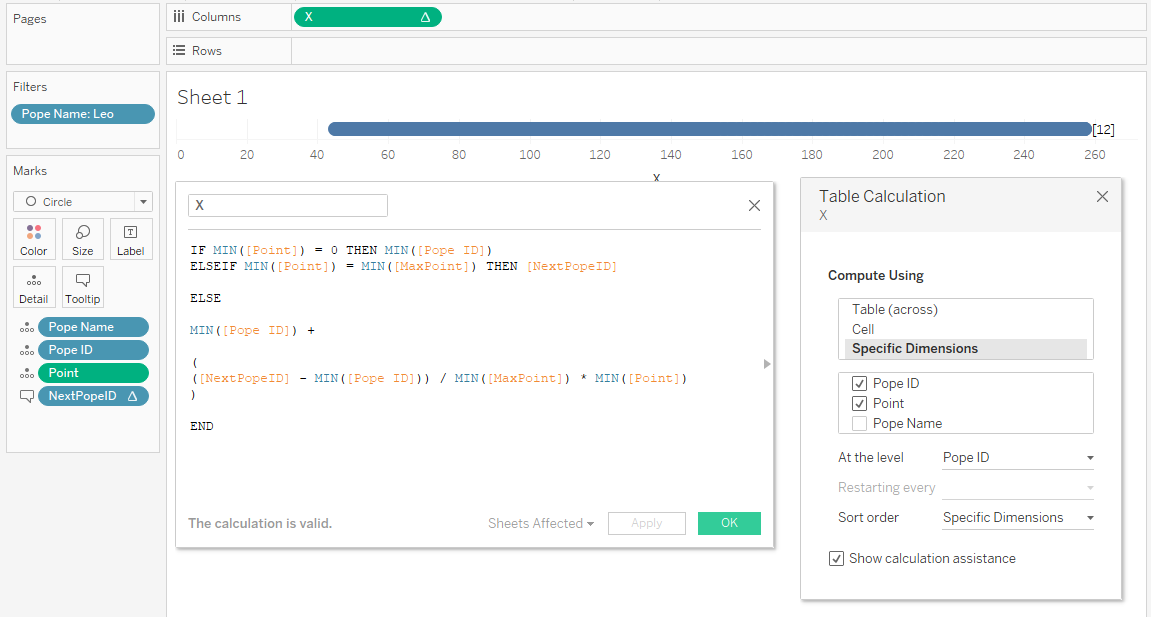The image size is (1151, 617).
Task: Open the Label marks card
Action: (x=131, y=239)
